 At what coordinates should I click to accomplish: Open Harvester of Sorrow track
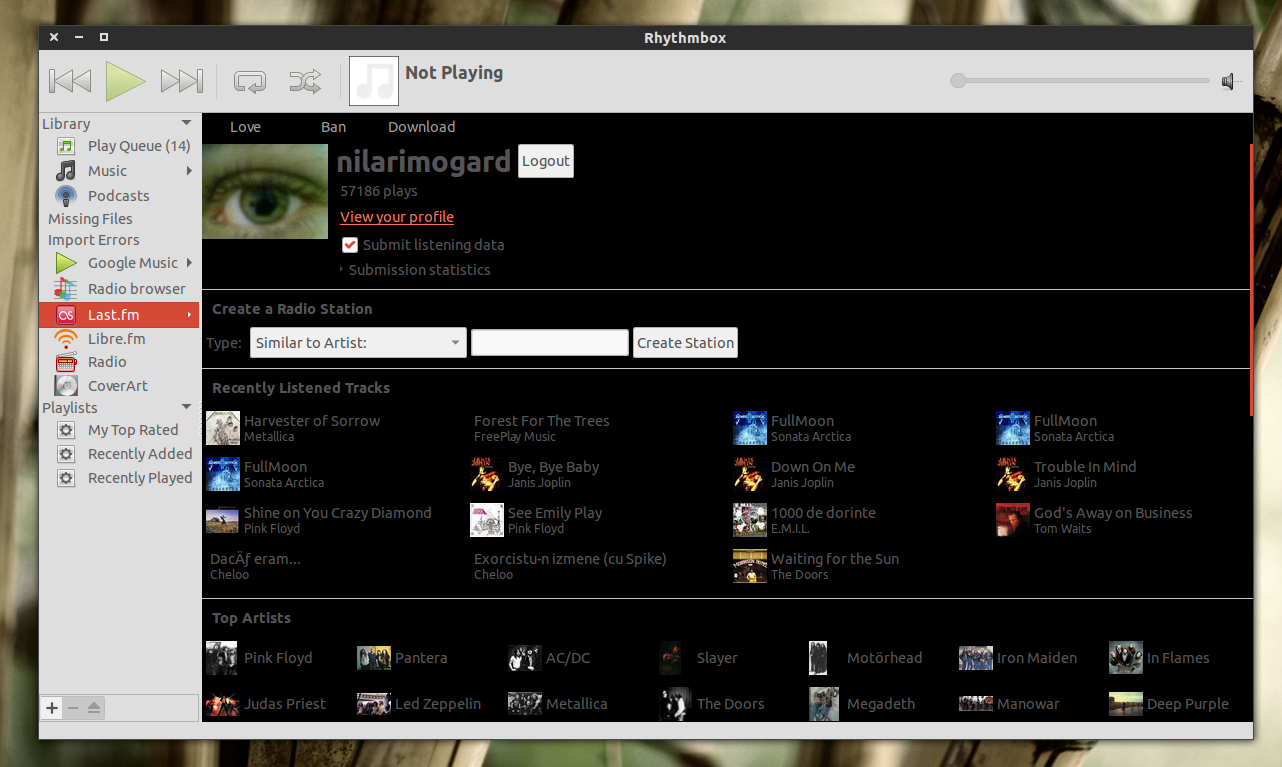(312, 421)
